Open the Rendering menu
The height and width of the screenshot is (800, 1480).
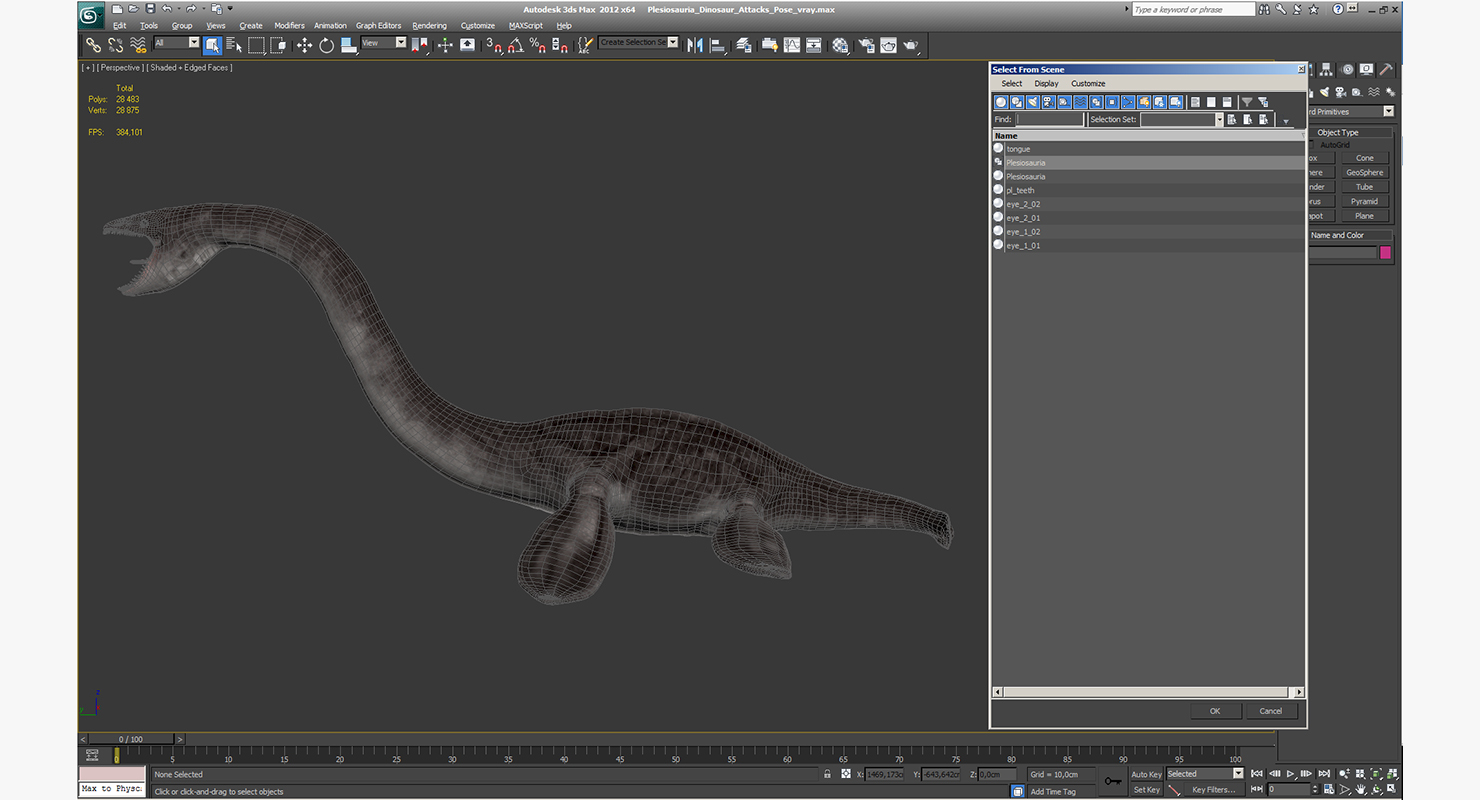(x=430, y=26)
